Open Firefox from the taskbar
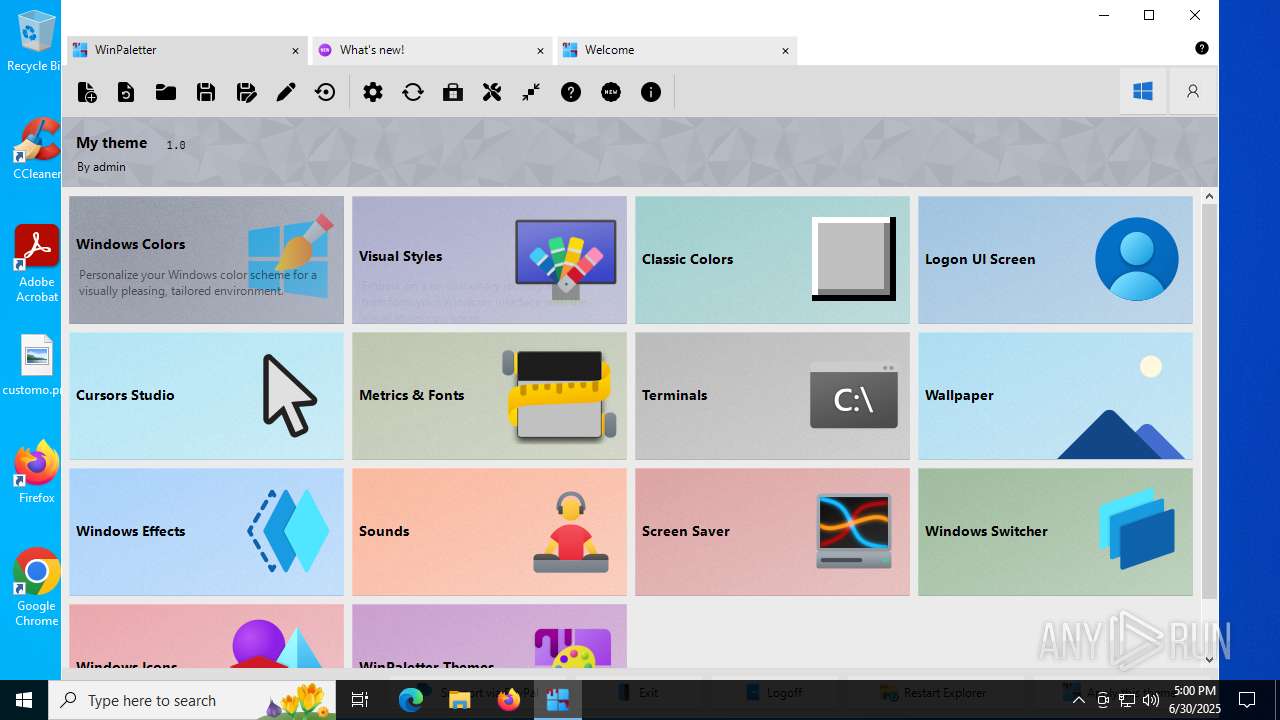Screen dimensions: 1280x720 coord(509,700)
